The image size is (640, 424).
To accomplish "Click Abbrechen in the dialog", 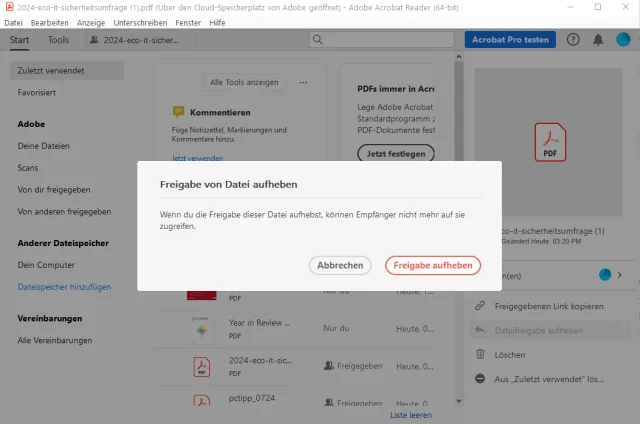I will (340, 265).
